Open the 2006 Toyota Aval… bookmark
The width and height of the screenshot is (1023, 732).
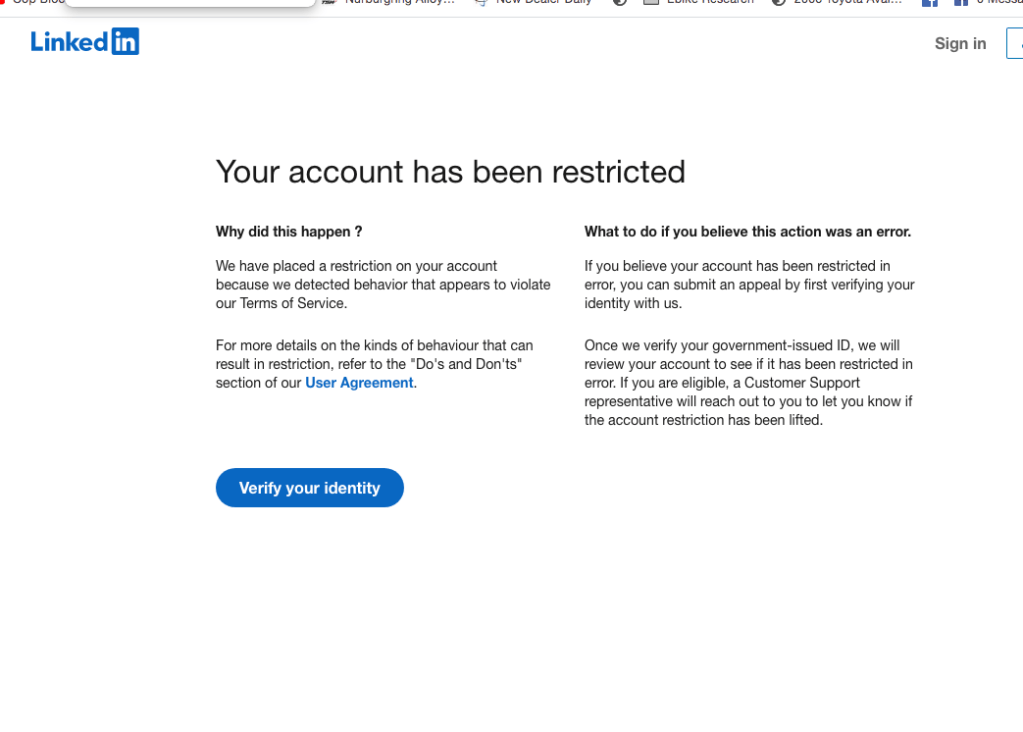(846, 2)
